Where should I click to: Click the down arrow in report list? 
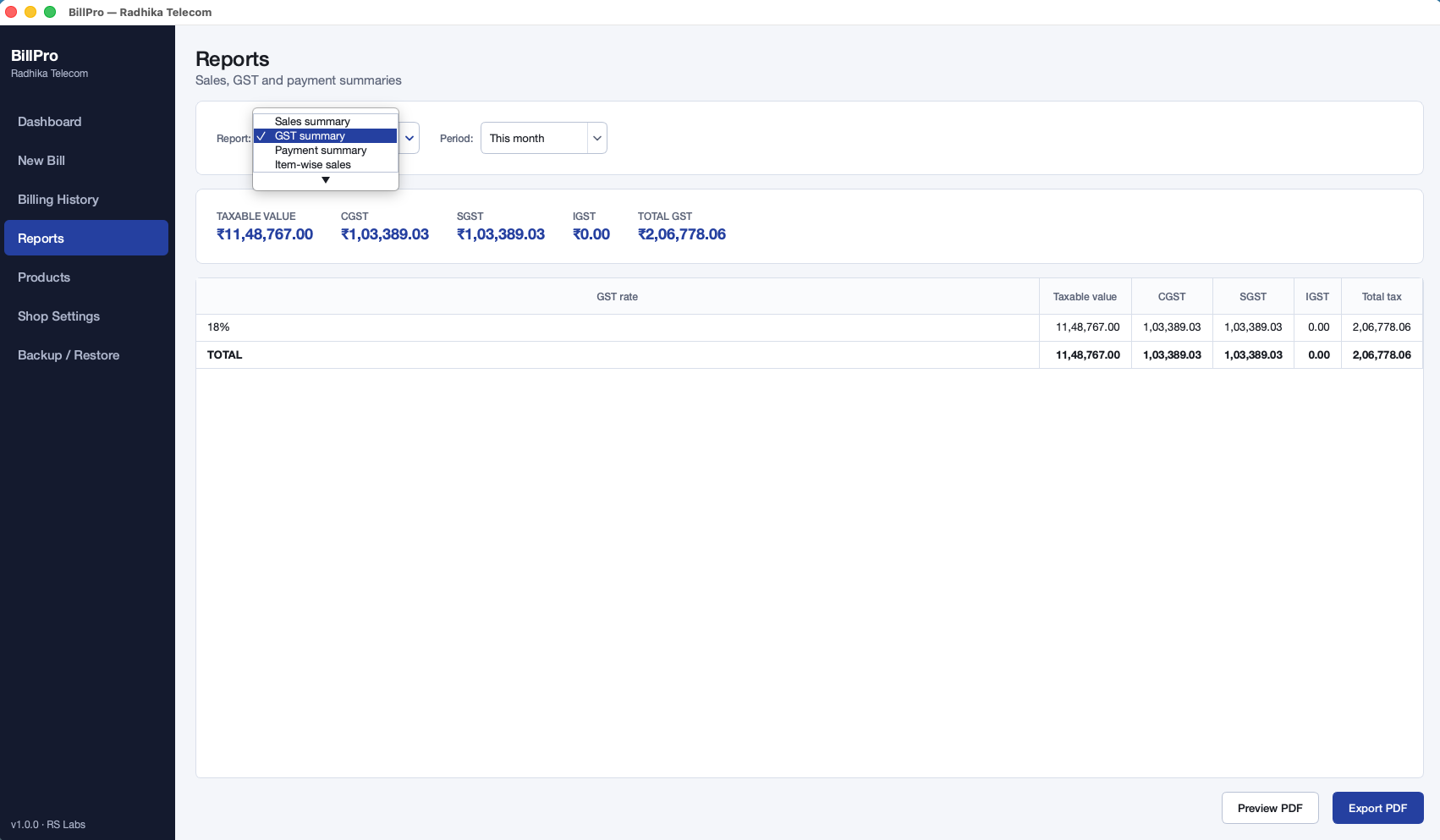tap(326, 180)
